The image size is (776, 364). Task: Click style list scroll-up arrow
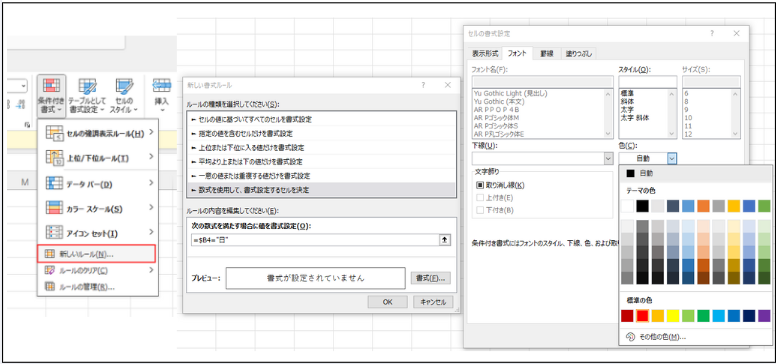pos(672,93)
